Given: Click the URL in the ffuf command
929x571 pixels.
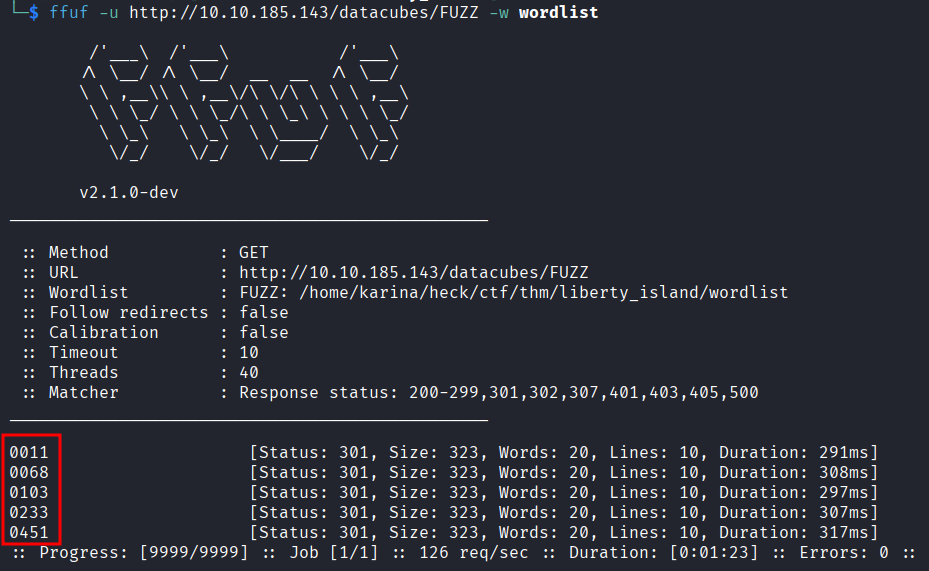Looking at the screenshot, I should pos(303,12).
